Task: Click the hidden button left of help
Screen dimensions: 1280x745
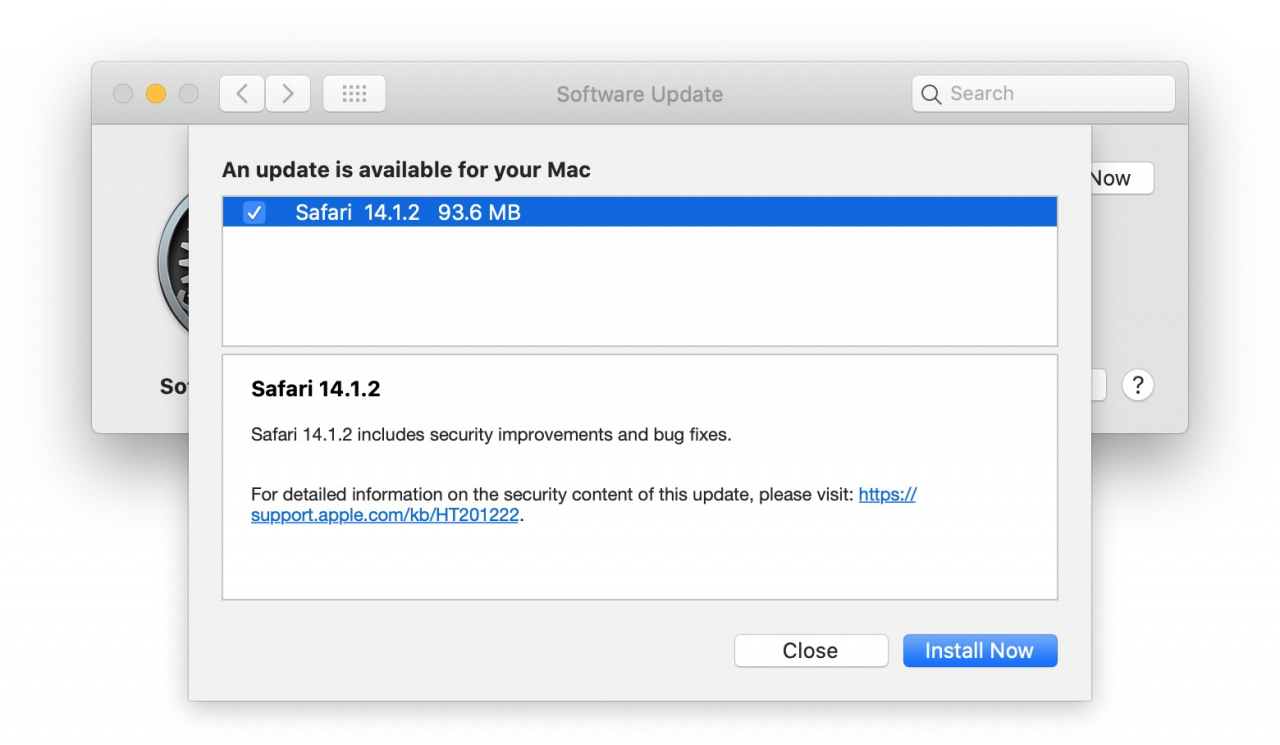Action: click(x=1099, y=385)
